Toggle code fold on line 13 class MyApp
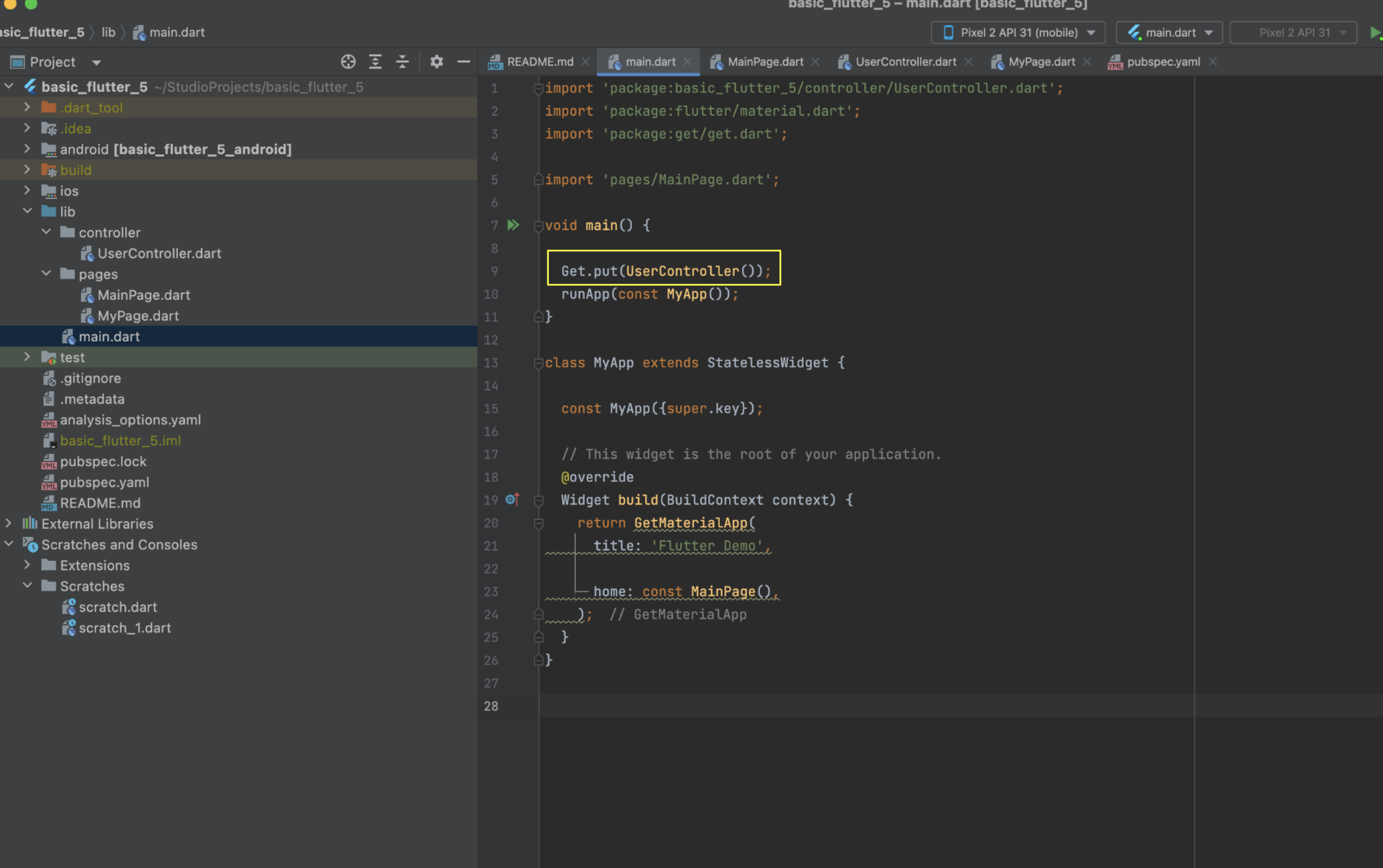The width and height of the screenshot is (1383, 868). pyautogui.click(x=538, y=363)
